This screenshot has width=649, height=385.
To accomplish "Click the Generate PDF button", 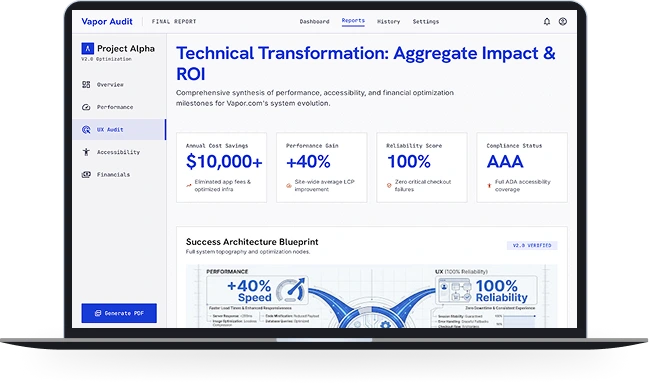I will 119,313.
